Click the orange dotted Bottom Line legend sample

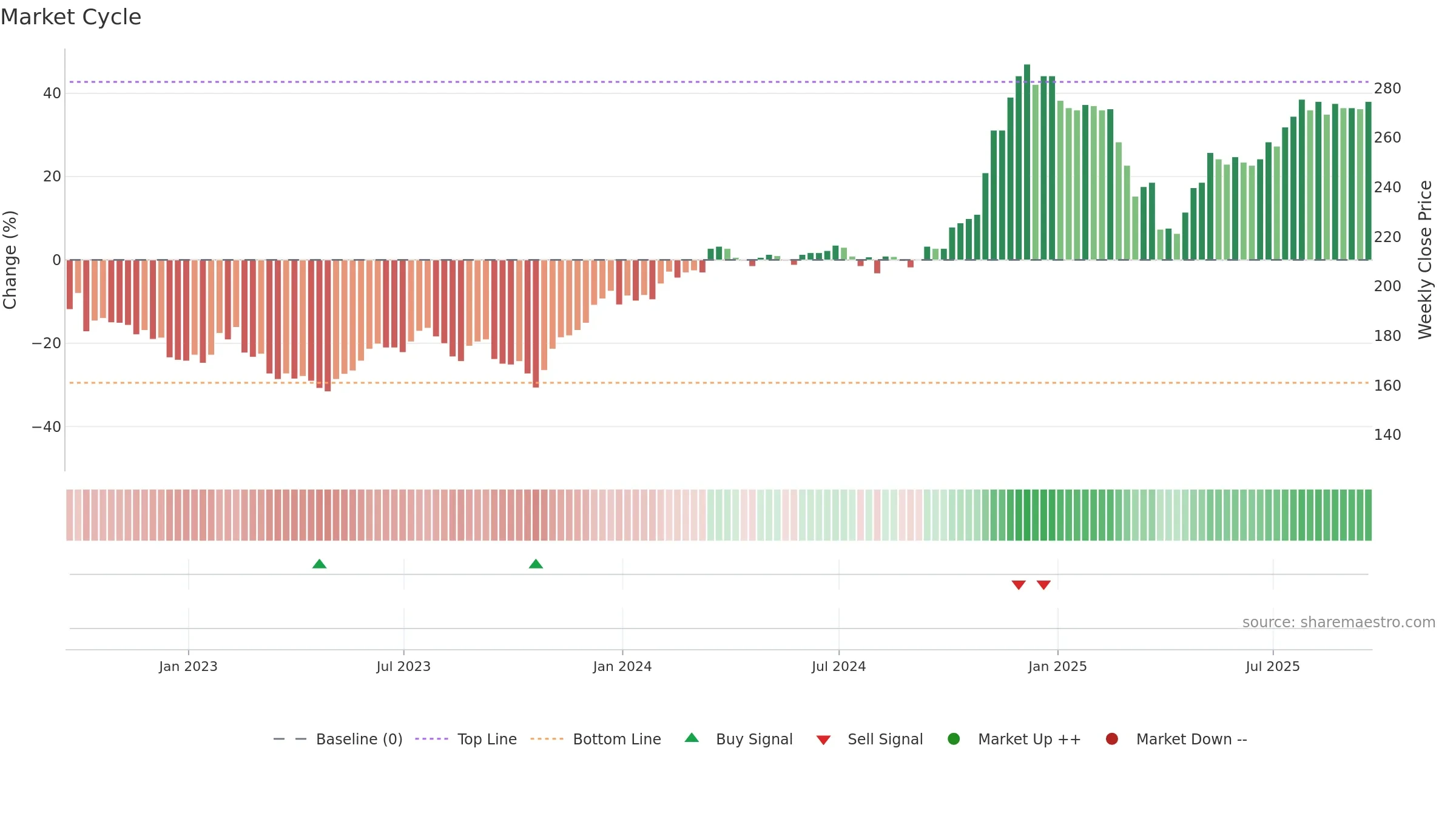[547, 739]
